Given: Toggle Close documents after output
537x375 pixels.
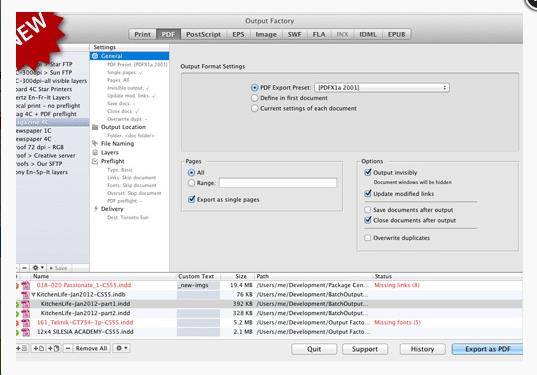Looking at the screenshot, I should coord(368,220).
